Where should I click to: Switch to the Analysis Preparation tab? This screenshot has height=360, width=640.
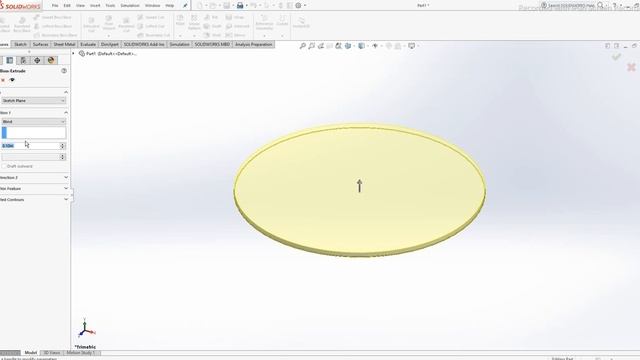253,44
